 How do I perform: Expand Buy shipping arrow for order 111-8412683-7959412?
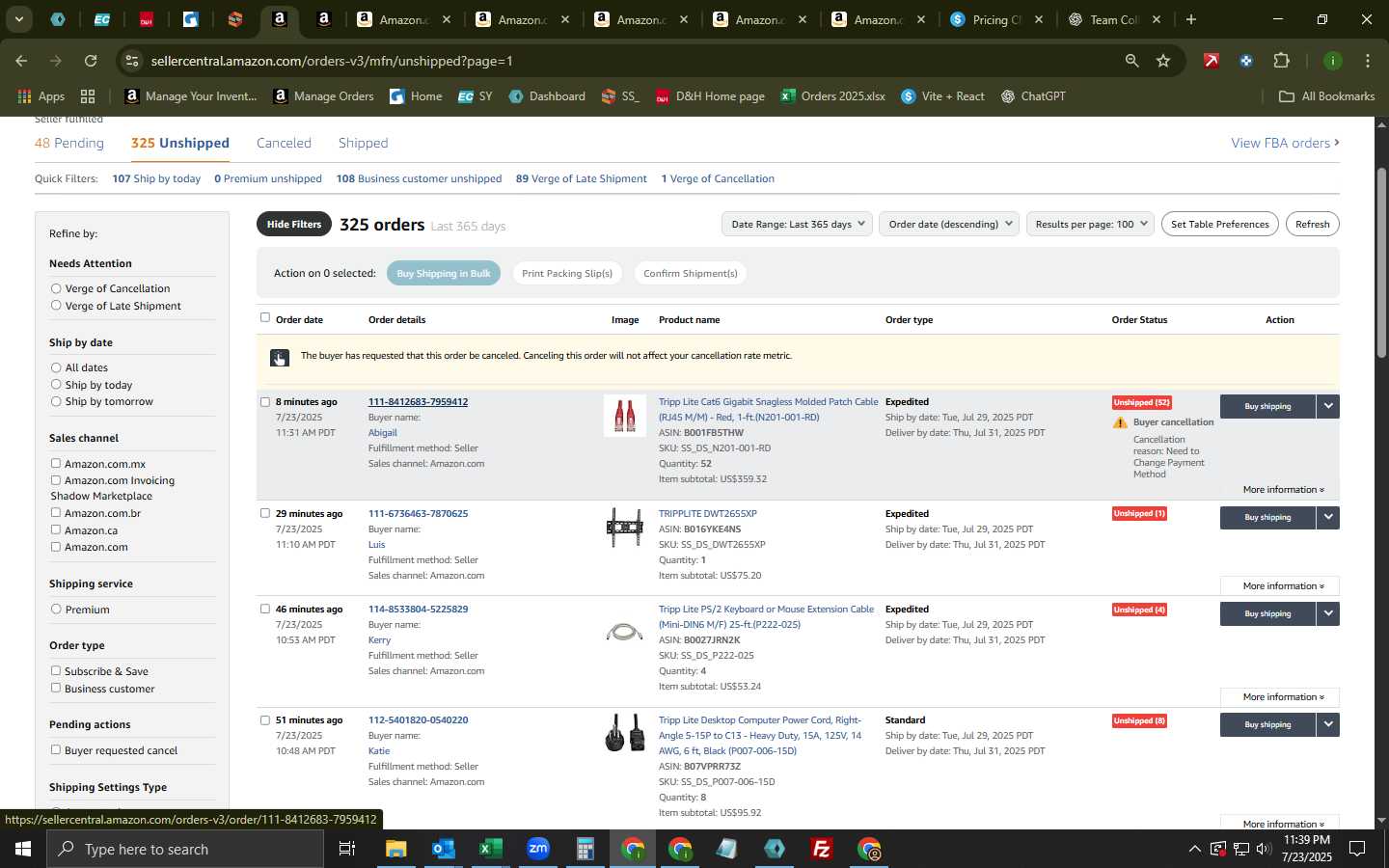coord(1328,406)
